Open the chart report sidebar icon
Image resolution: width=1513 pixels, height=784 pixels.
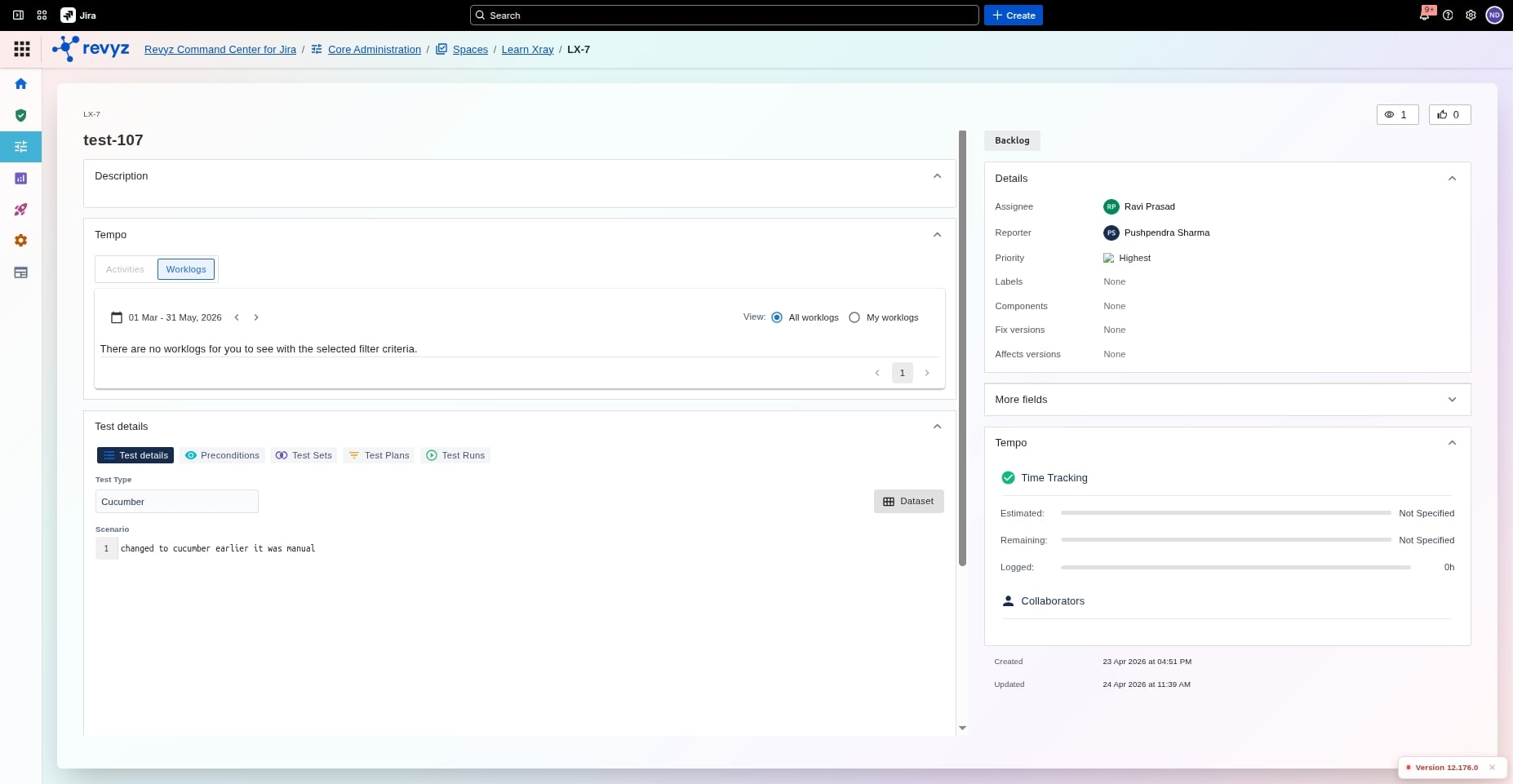(x=21, y=178)
